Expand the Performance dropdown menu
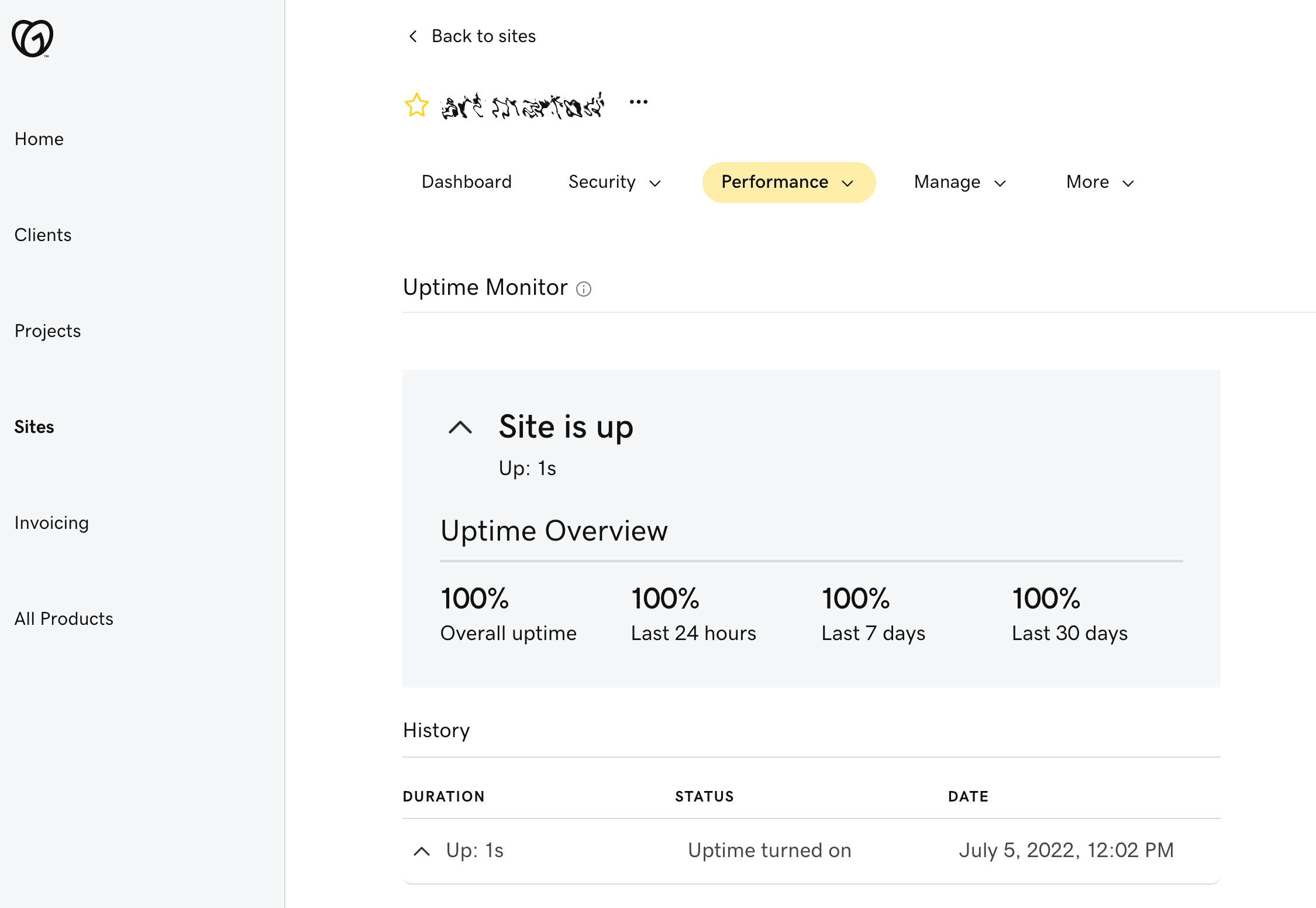The width and height of the screenshot is (1316, 908). coord(788,182)
